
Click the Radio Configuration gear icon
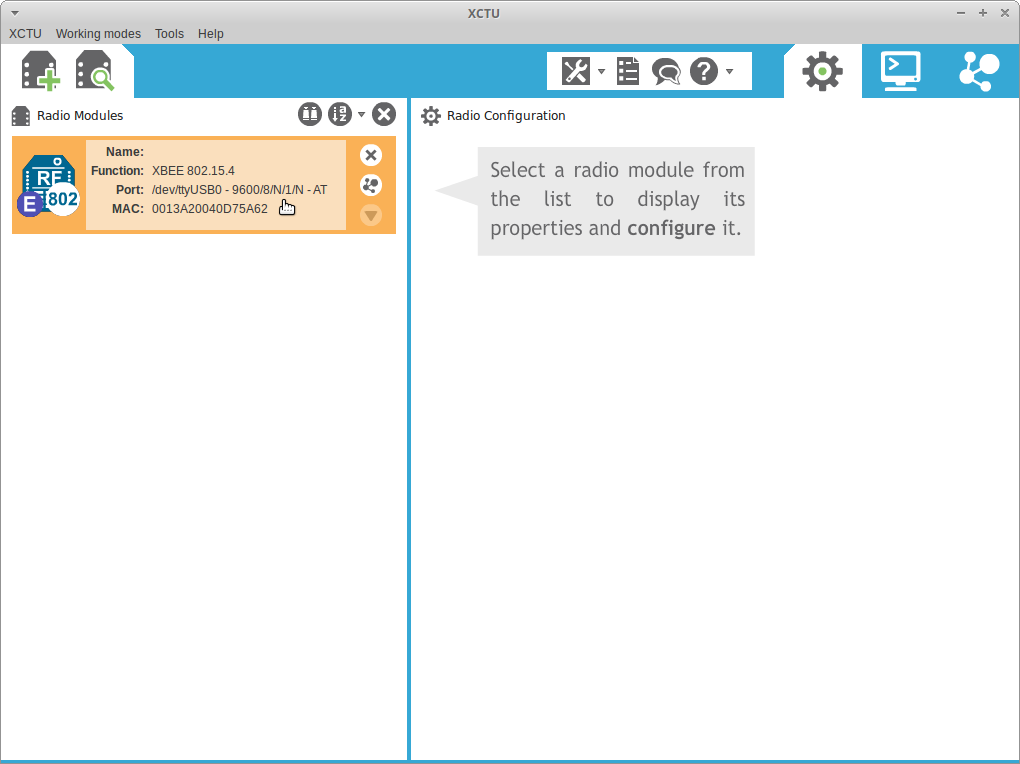click(x=431, y=116)
